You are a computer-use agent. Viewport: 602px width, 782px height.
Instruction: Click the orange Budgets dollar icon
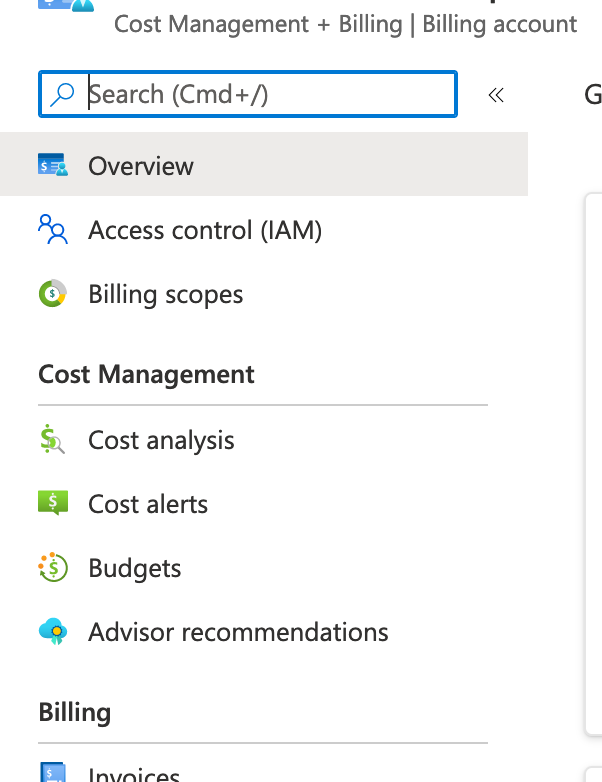click(52, 568)
